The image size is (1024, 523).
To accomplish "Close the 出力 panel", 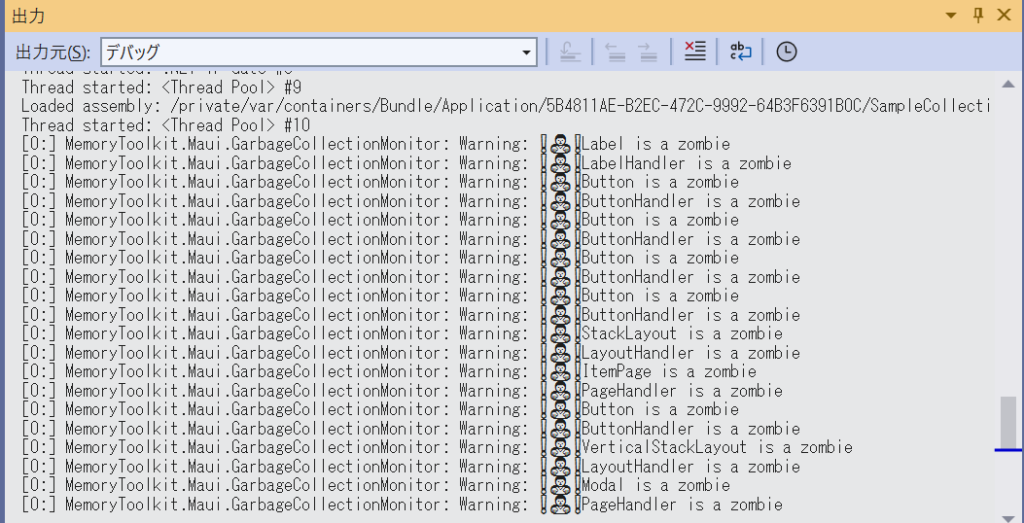I will 1004,16.
